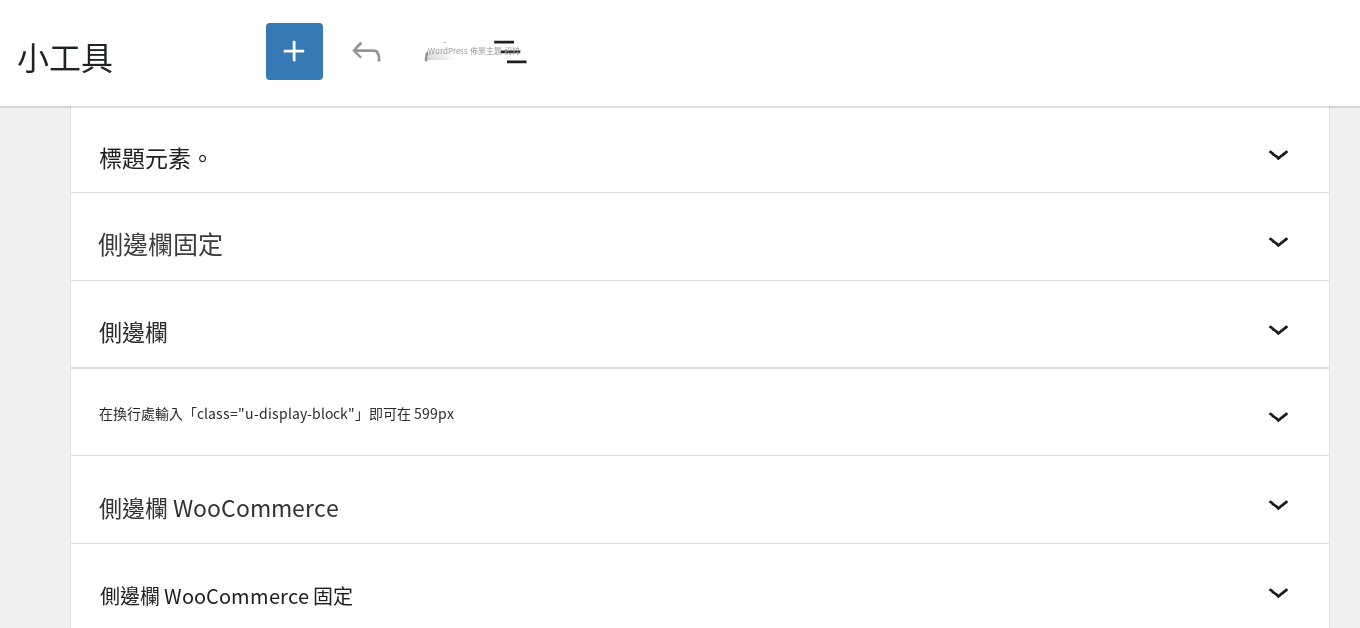
Task: Click empty header area right of list view
Action: tap(940, 52)
